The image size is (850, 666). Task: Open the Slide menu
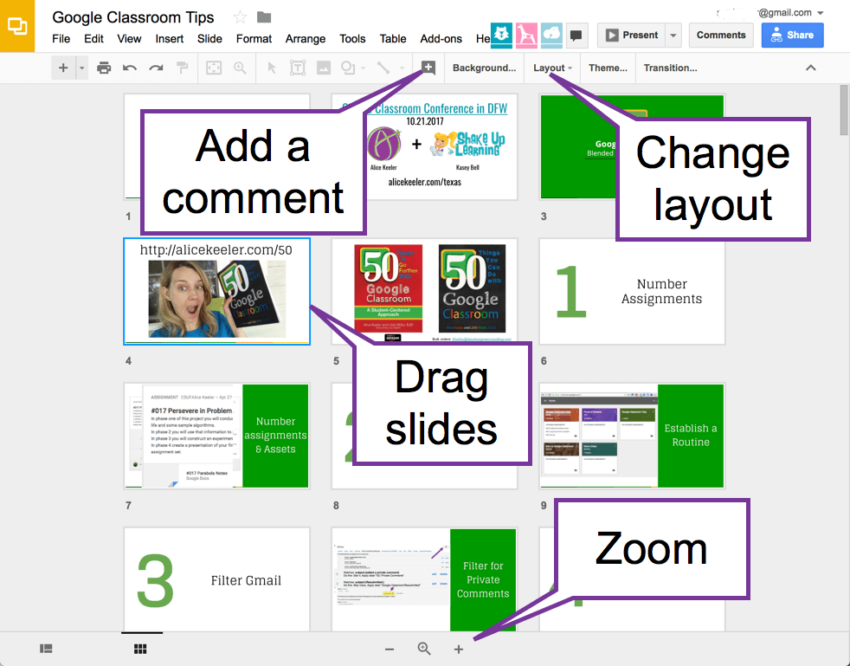pos(211,39)
